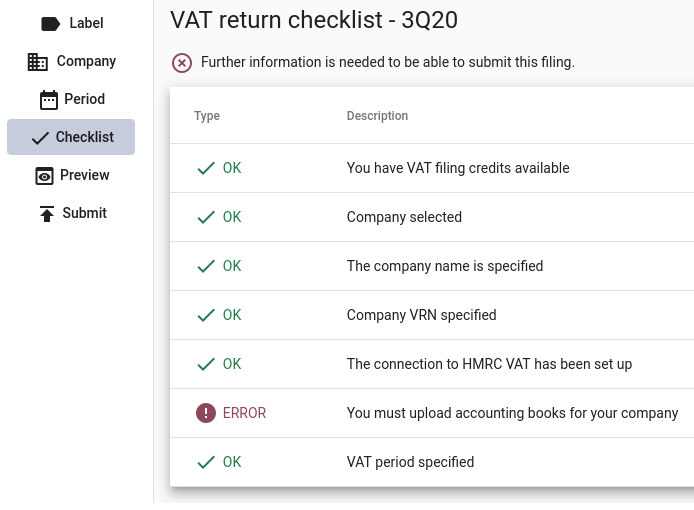Click the Label tag icon in sidebar
694x510 pixels.
(x=50, y=23)
